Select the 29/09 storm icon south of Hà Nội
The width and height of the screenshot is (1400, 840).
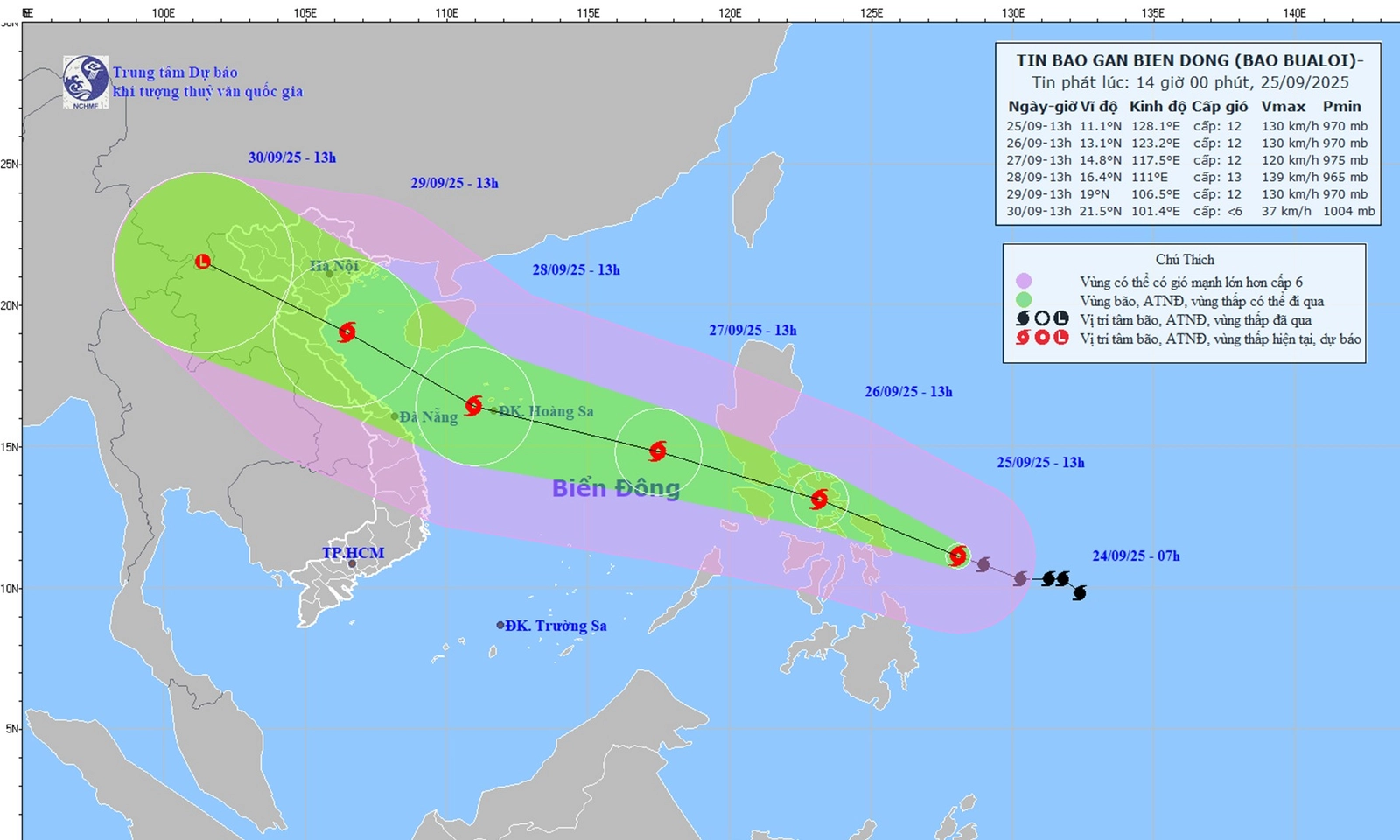(x=346, y=332)
